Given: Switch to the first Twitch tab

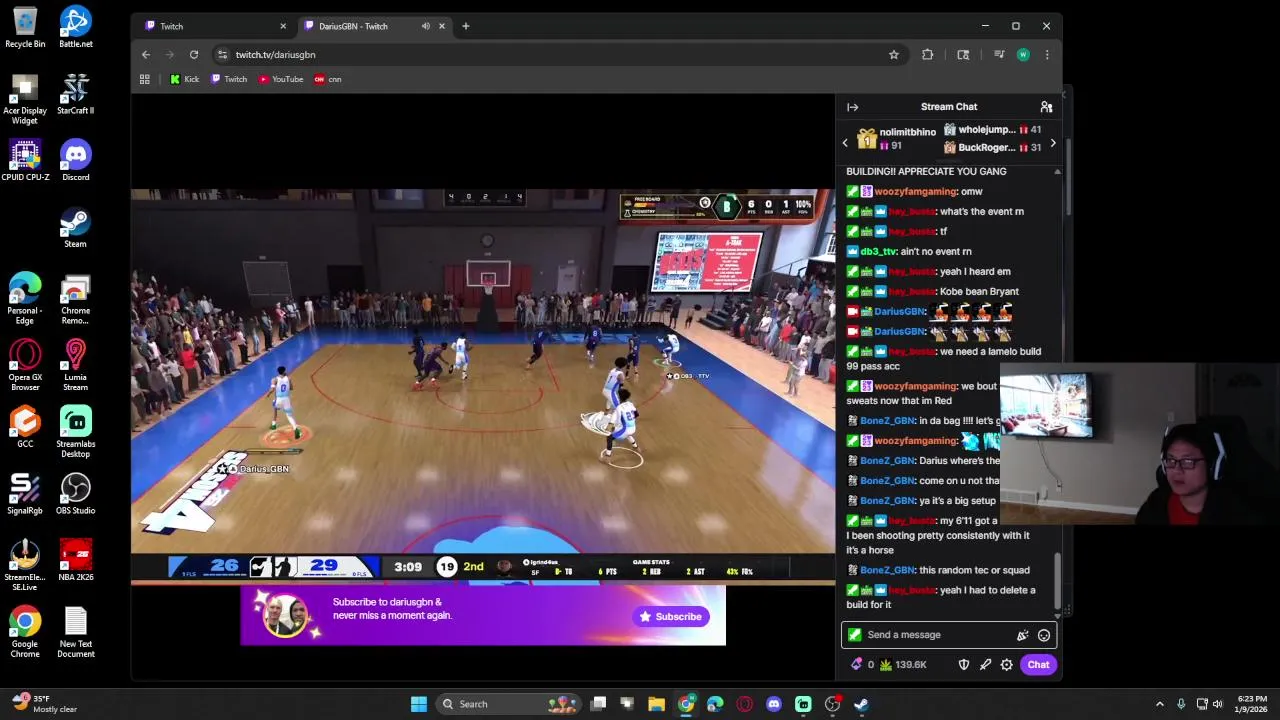Looking at the screenshot, I should [x=212, y=26].
